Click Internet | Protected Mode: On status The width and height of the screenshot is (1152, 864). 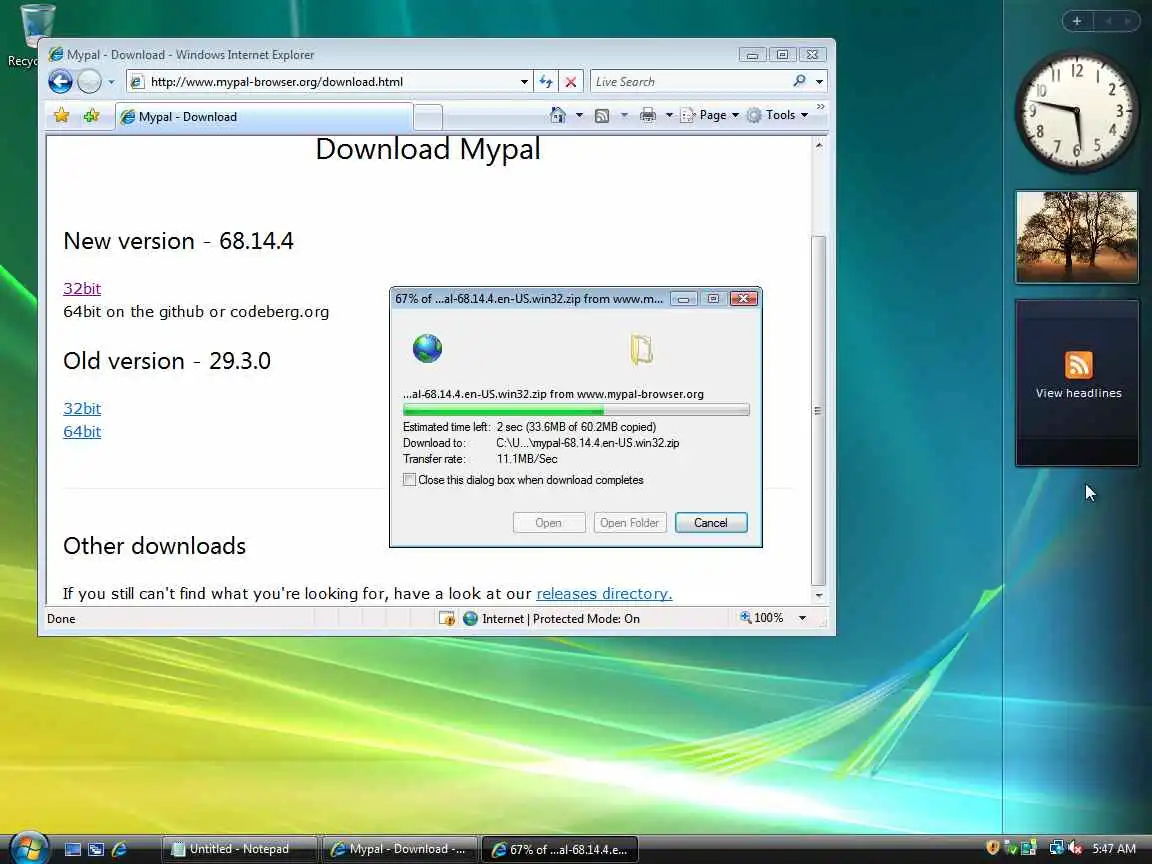[561, 619]
